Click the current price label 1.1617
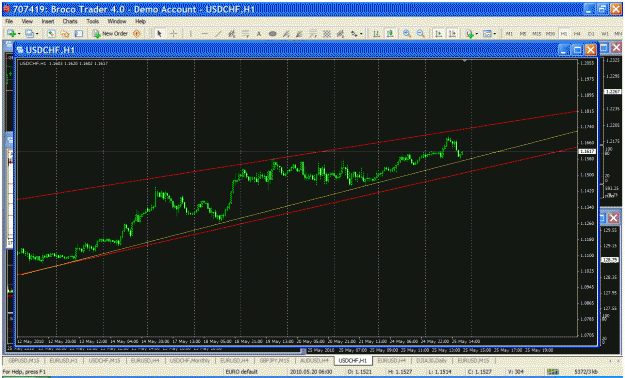 click(x=588, y=151)
